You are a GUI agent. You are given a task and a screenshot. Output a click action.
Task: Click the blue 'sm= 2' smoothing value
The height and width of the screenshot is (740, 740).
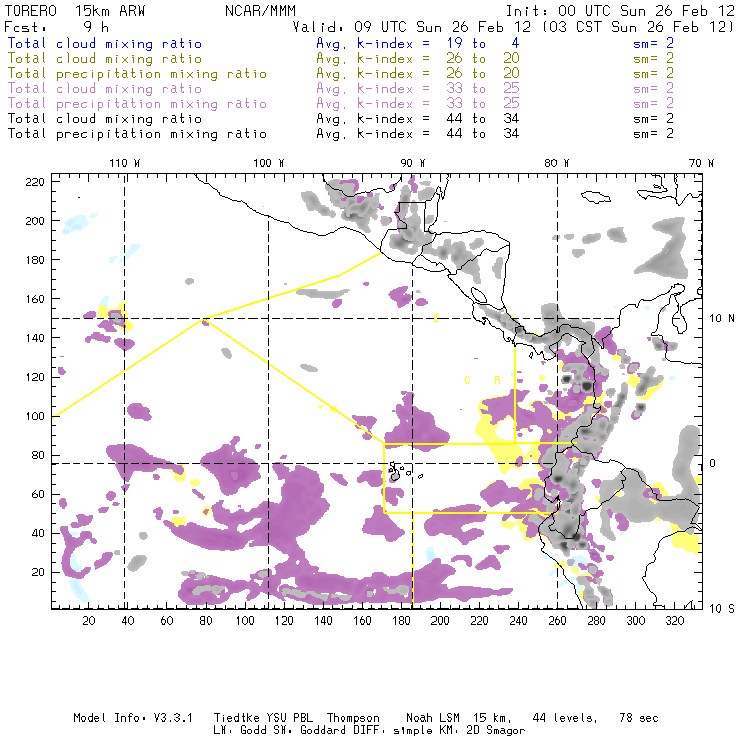[654, 43]
